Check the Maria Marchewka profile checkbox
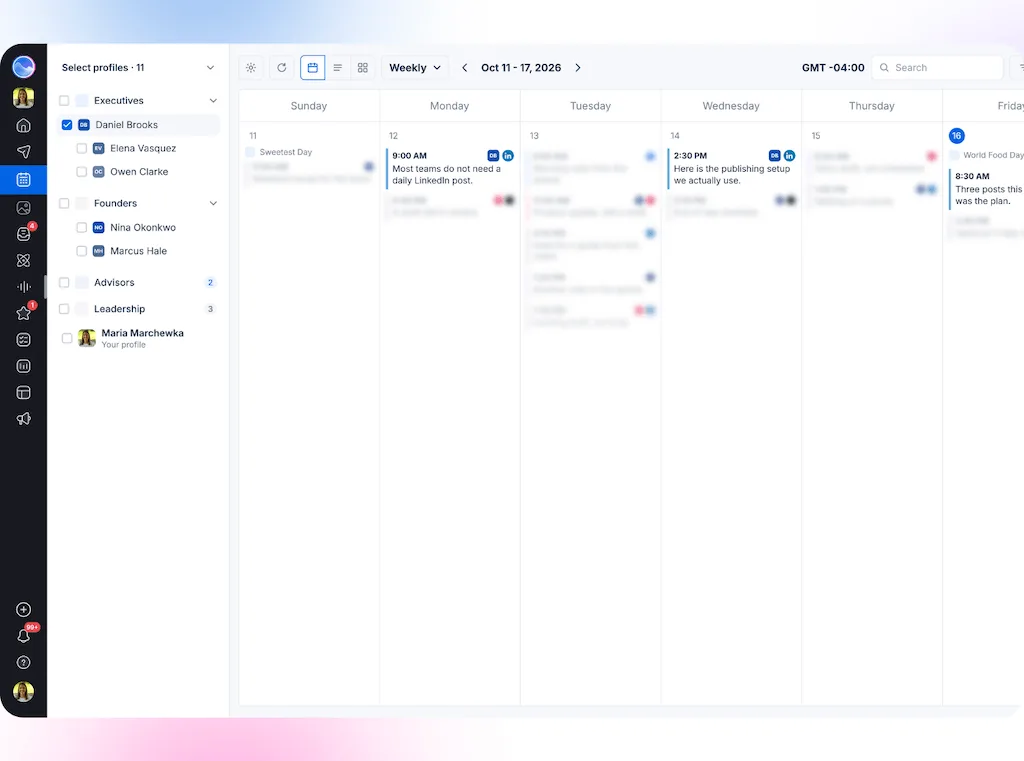This screenshot has width=1024, height=761. point(67,338)
